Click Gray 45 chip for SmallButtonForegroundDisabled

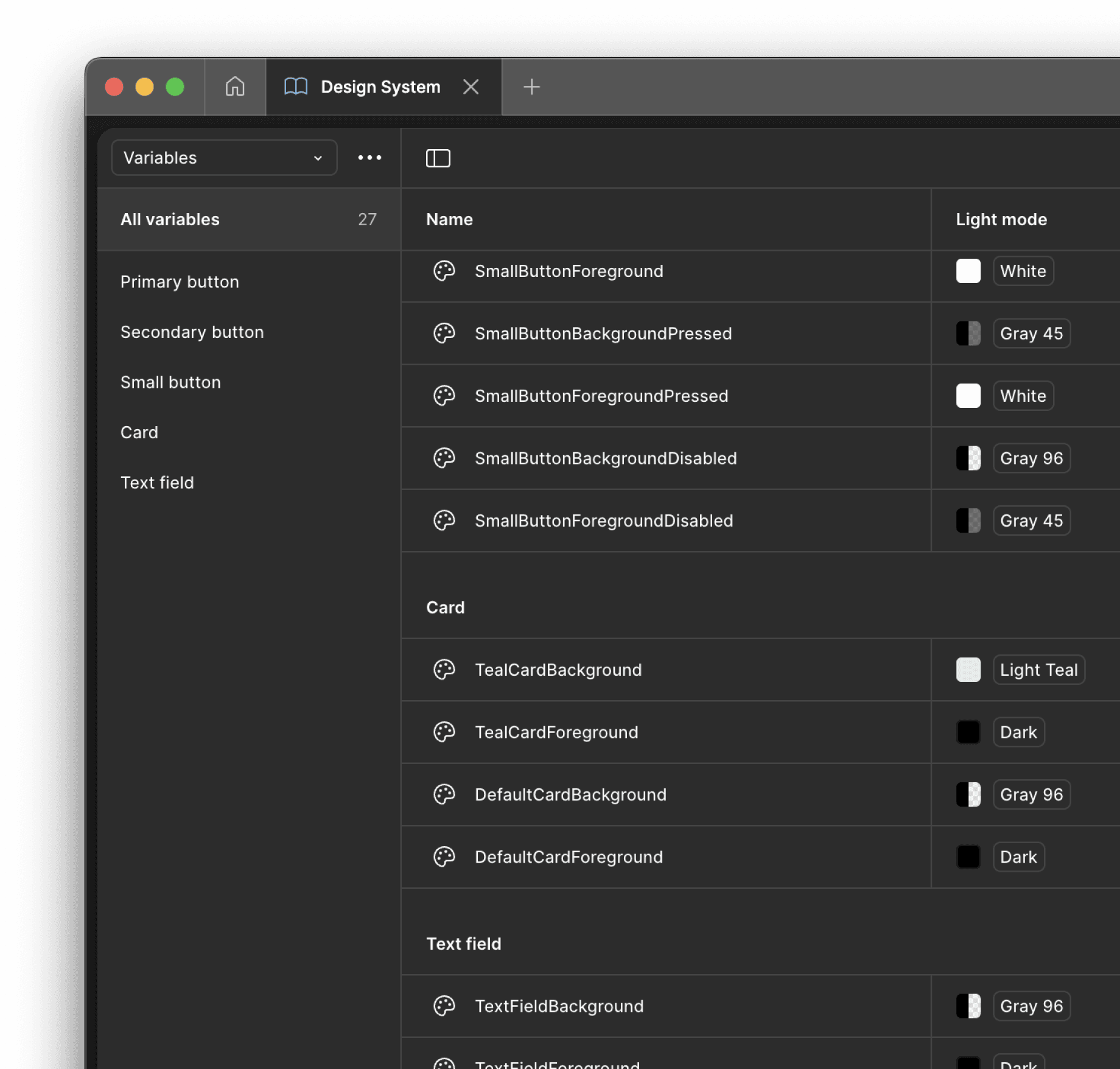coord(1031,520)
